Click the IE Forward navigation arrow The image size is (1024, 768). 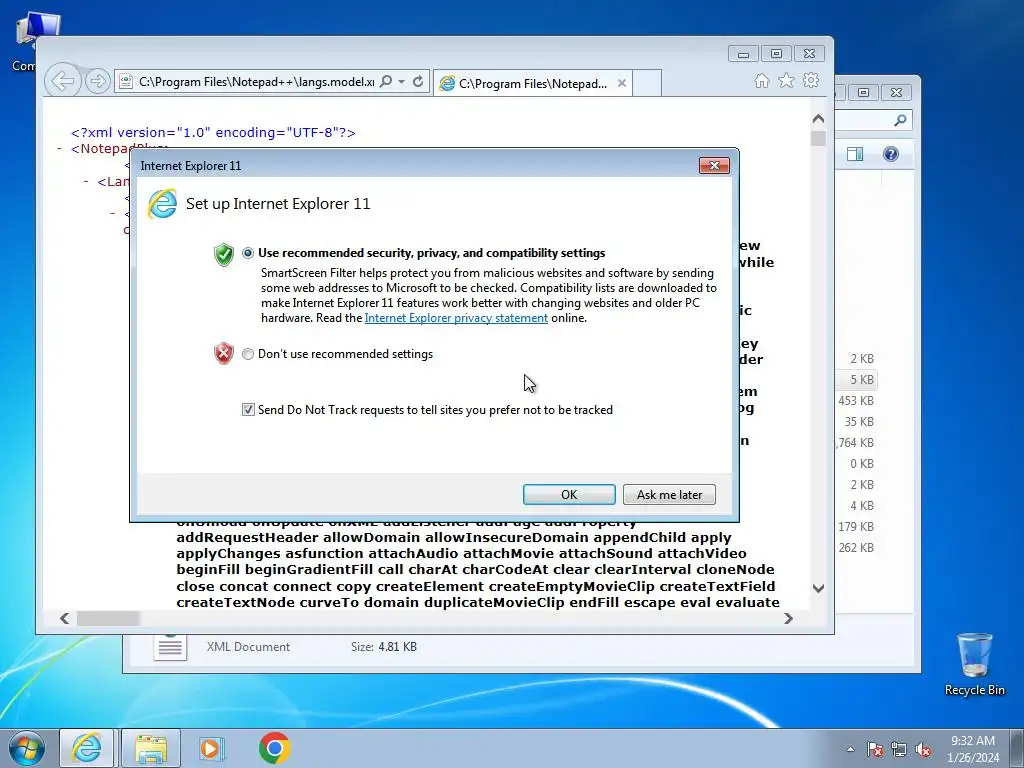coord(98,82)
